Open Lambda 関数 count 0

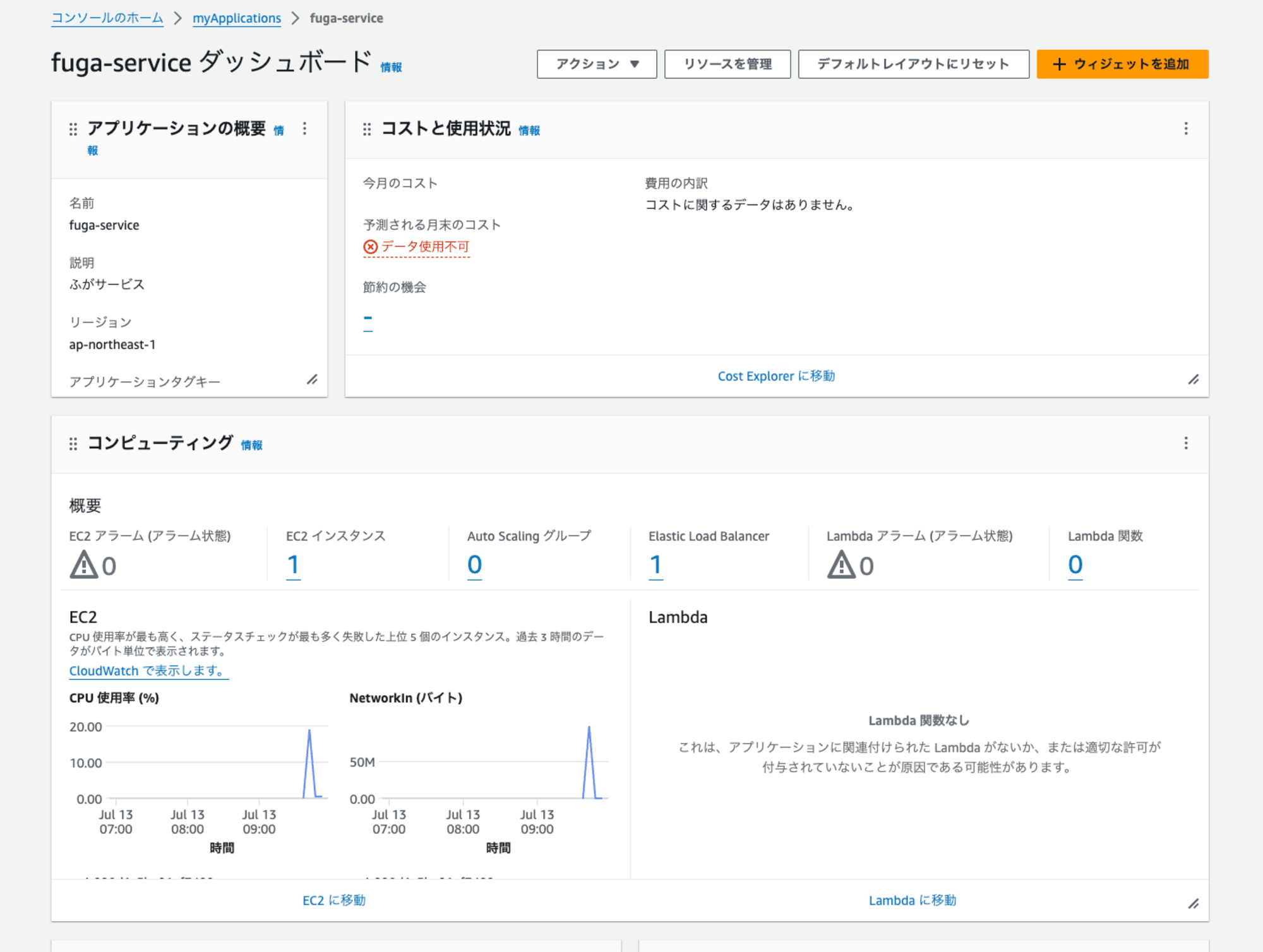1075,564
